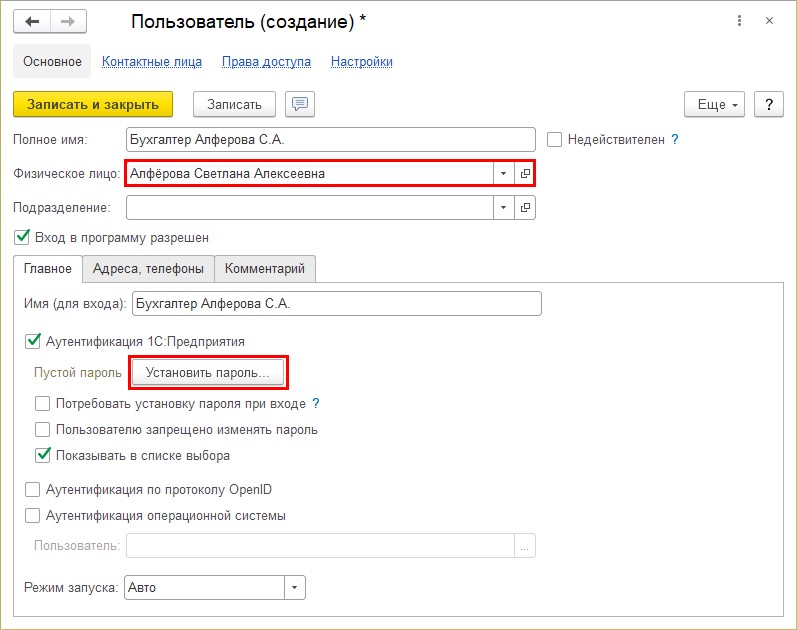The height and width of the screenshot is (630, 797).
Task: Switch to the Основное section
Action: pos(52,62)
